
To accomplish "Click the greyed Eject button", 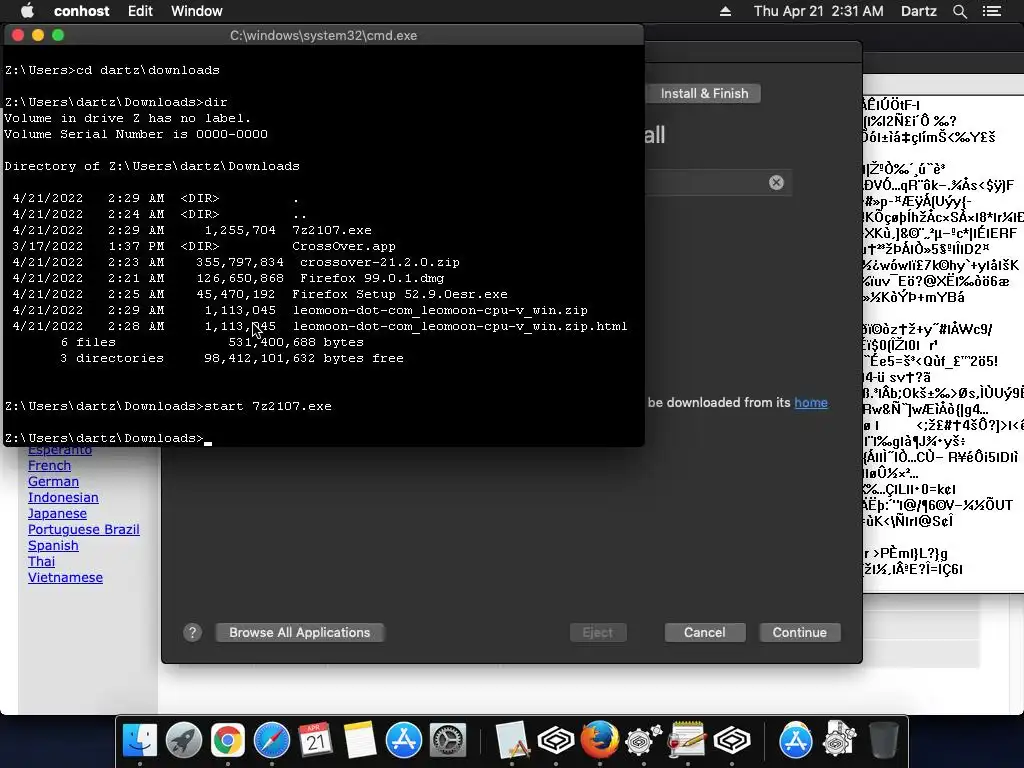I will (598, 632).
